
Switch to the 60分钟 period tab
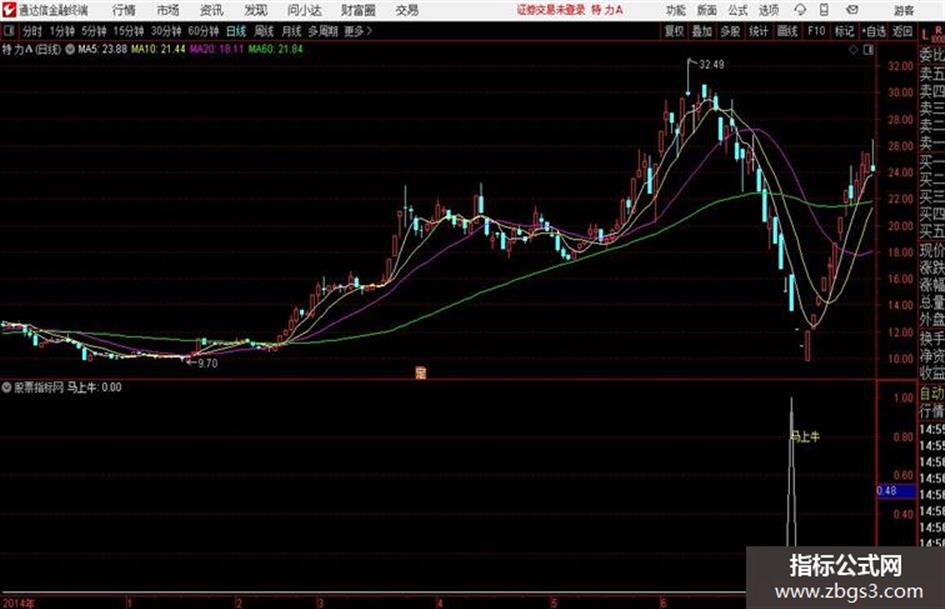[x=203, y=31]
